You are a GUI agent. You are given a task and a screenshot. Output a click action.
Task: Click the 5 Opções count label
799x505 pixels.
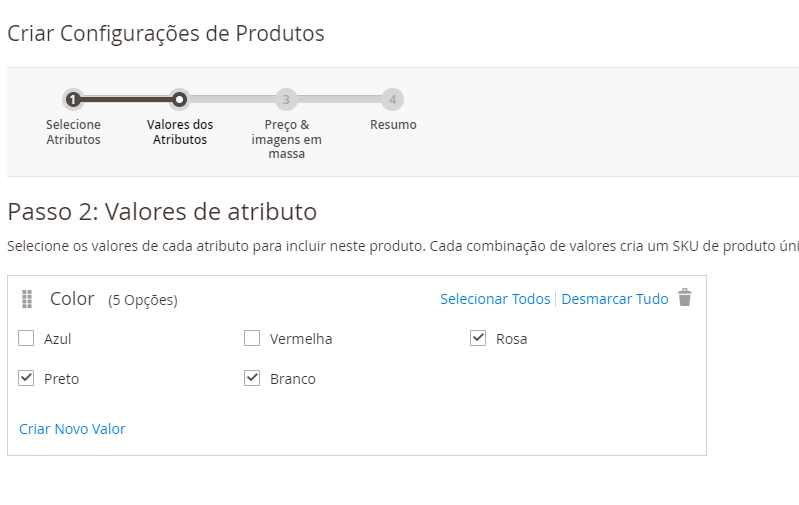(x=143, y=300)
